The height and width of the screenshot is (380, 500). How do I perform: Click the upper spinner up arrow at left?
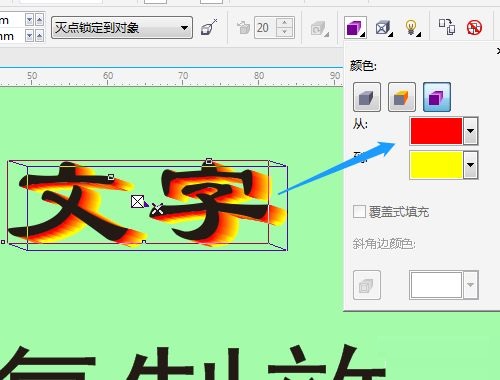tap(39, 20)
